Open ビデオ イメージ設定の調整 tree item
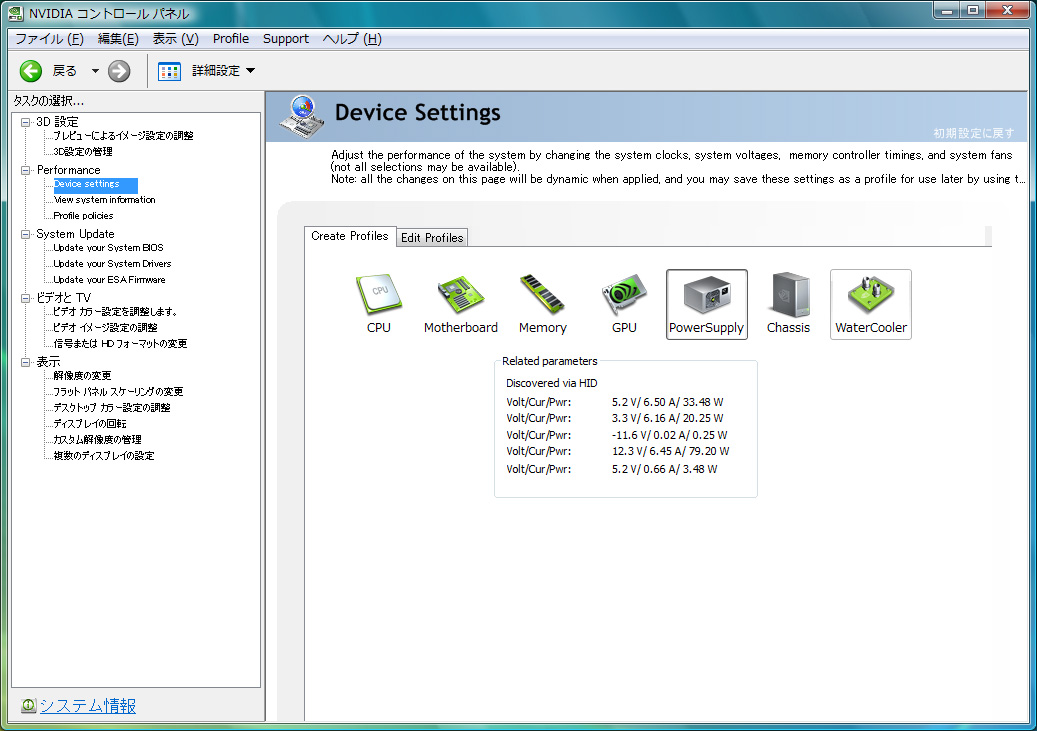The height and width of the screenshot is (731, 1037). click(105, 327)
